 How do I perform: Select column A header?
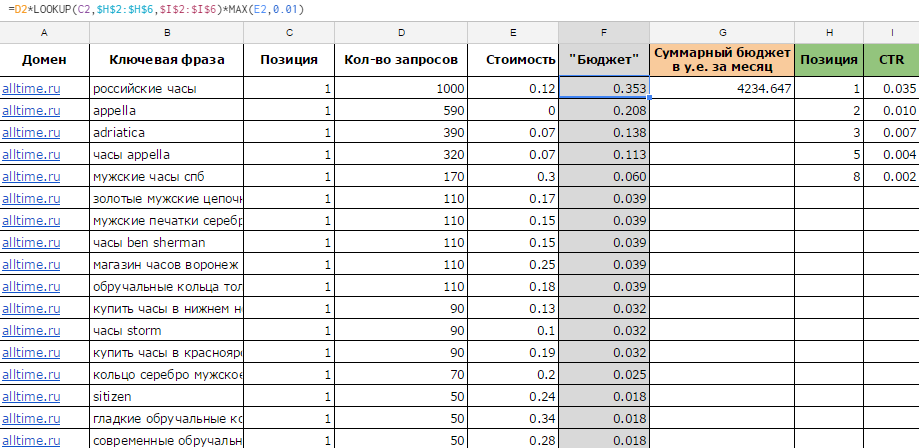click(x=45, y=33)
